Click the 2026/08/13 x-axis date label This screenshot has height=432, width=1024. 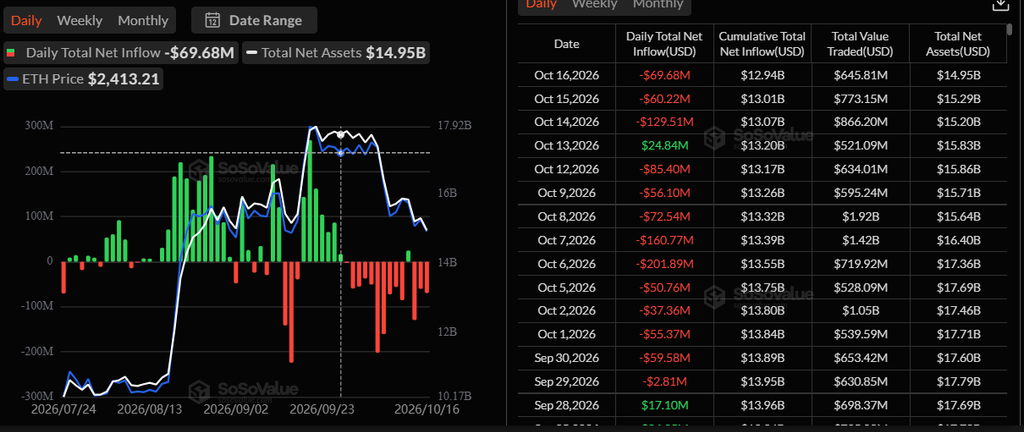[x=148, y=409]
